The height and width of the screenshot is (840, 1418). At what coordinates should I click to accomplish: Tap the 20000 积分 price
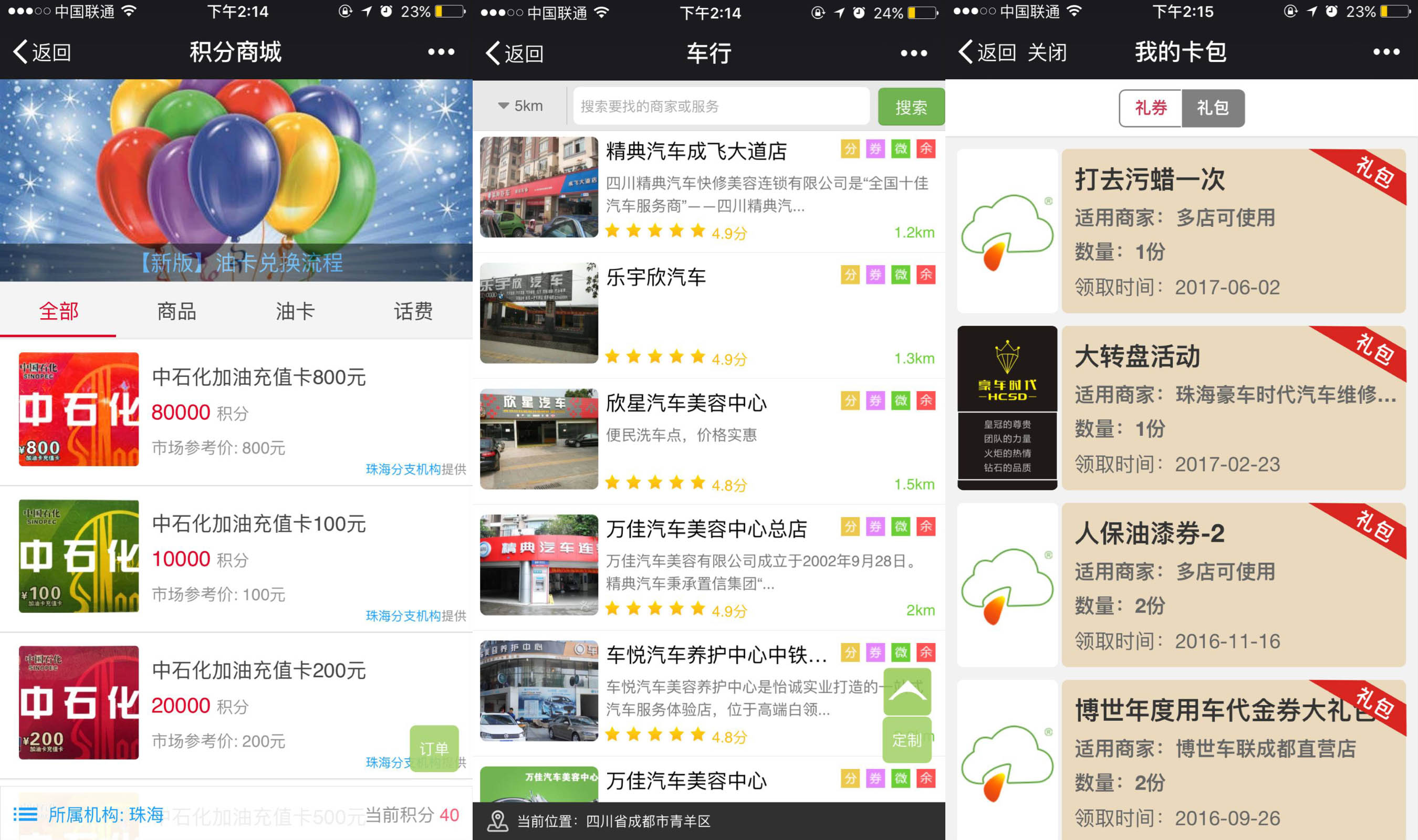(200, 706)
